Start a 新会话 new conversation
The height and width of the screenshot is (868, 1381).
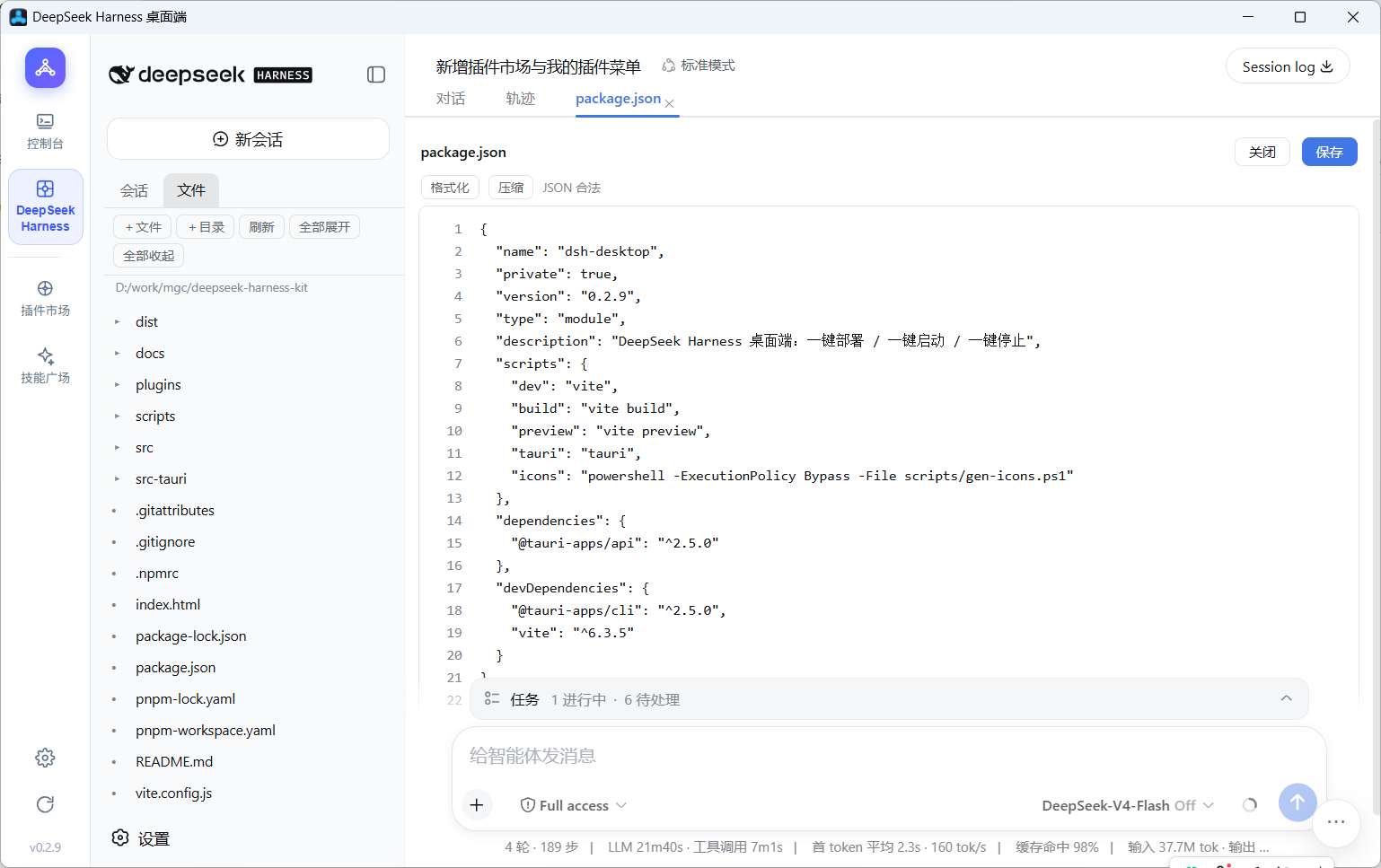pyautogui.click(x=248, y=139)
